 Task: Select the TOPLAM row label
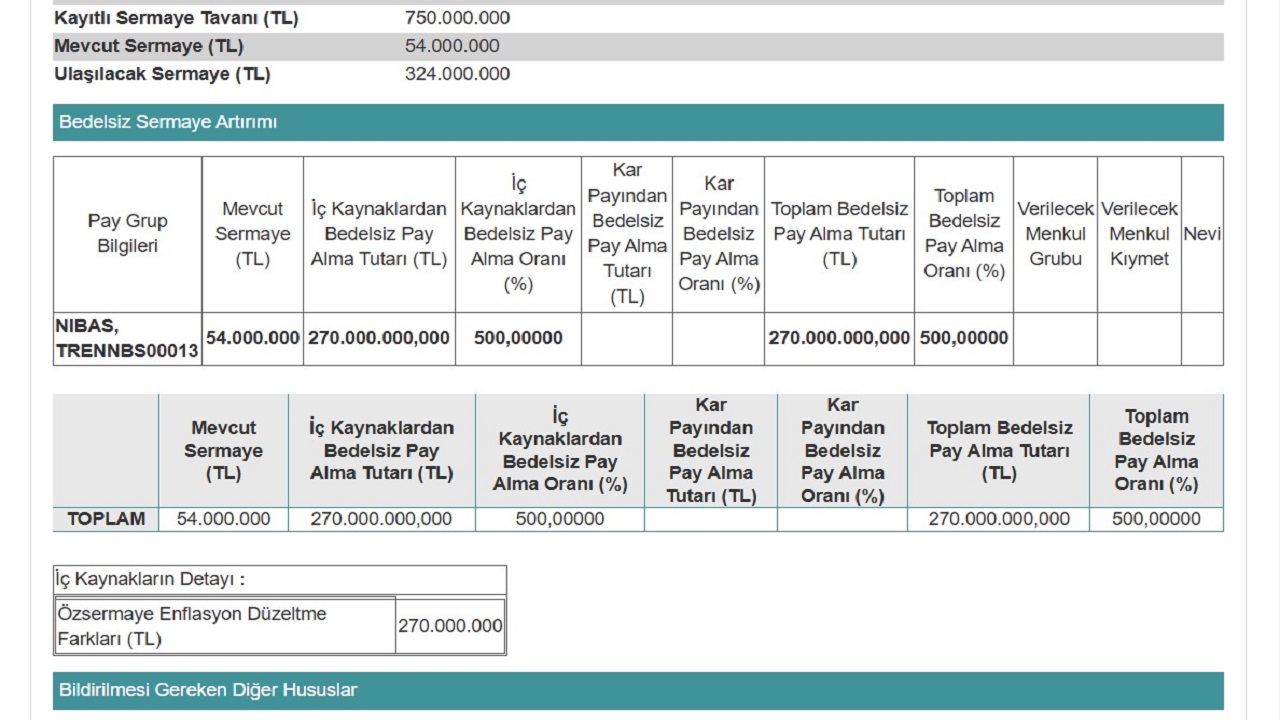click(106, 519)
